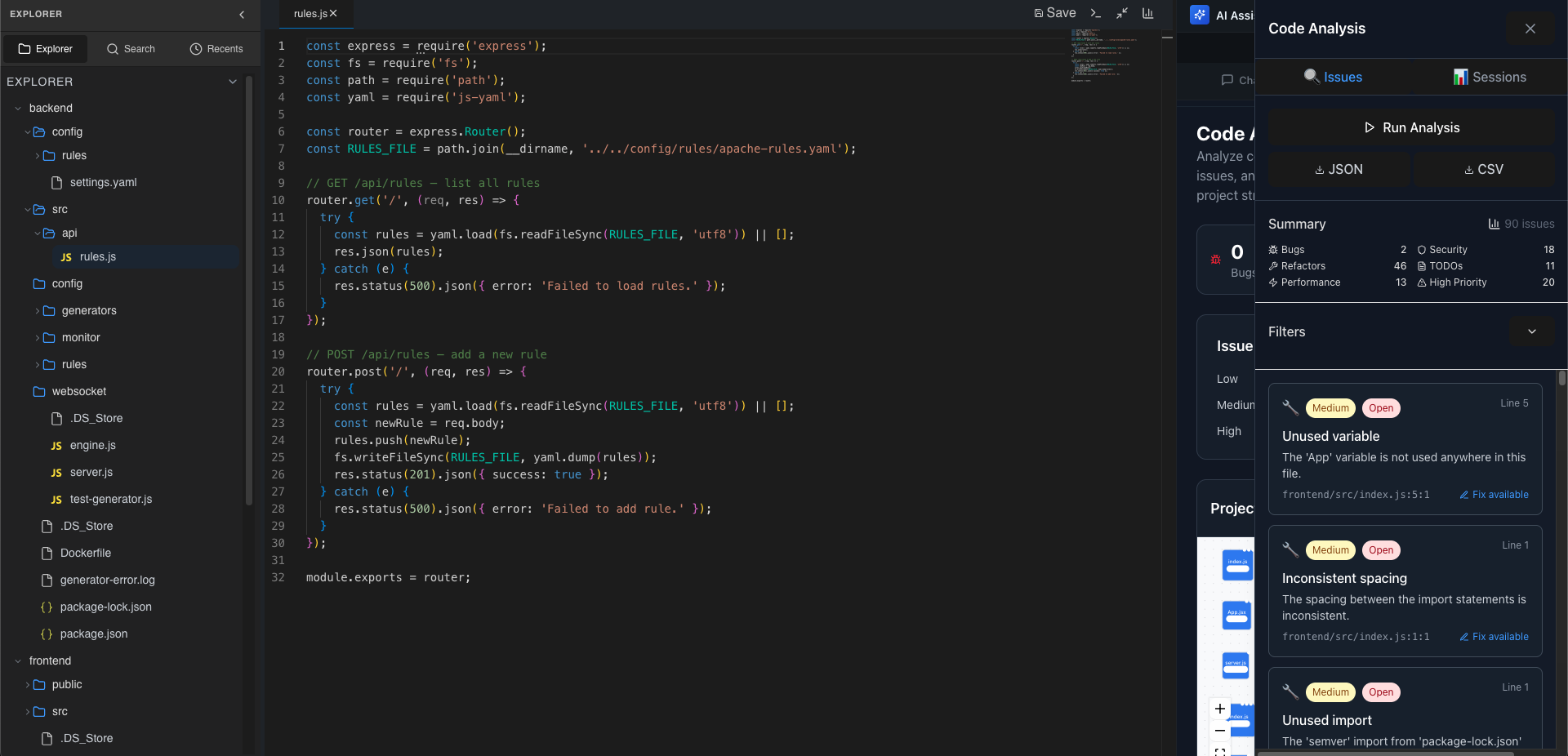Switch to the Search tab
The width and height of the screenshot is (1568, 756).
[x=131, y=49]
